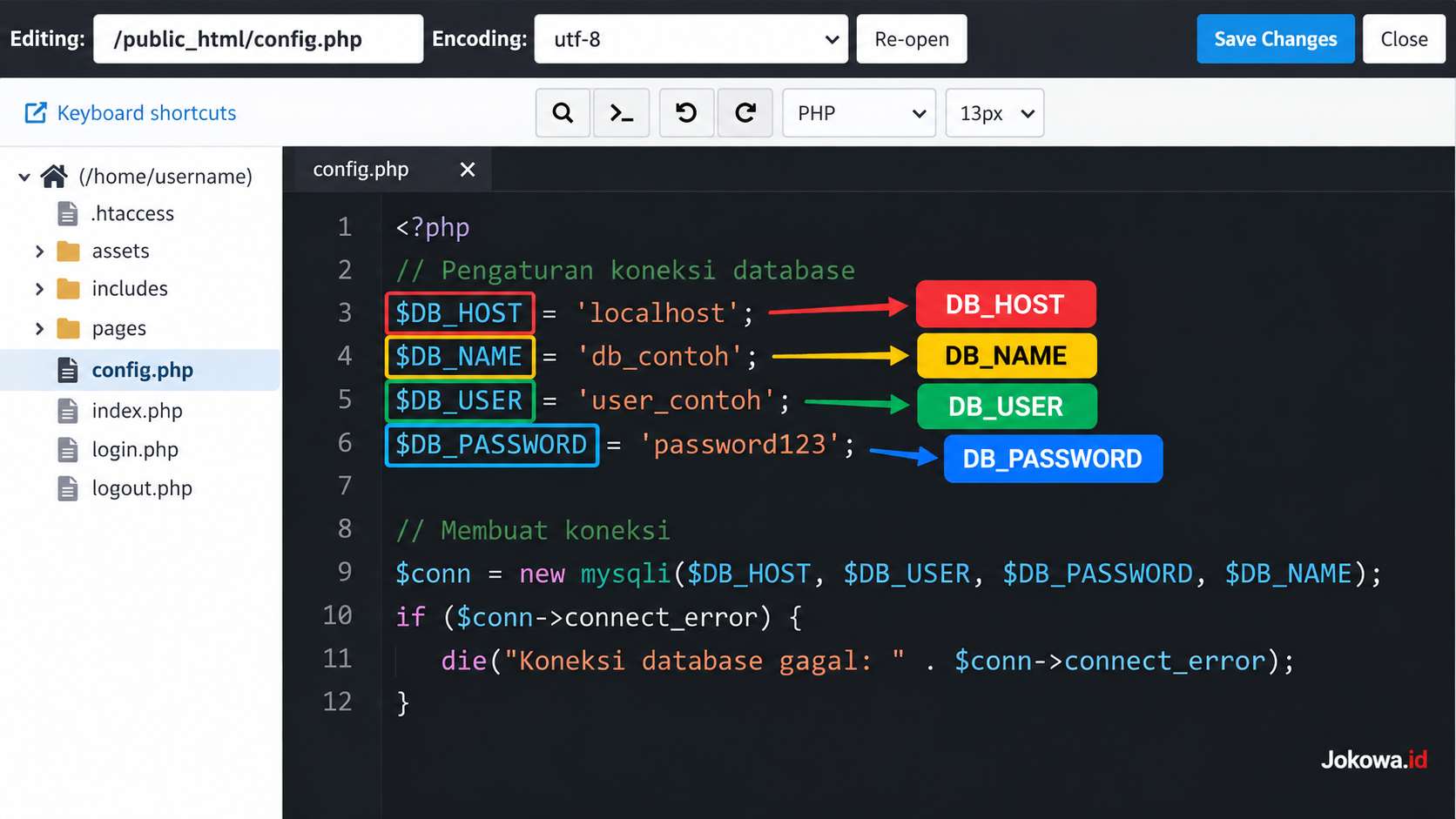Click the logout.php file icon
The height and width of the screenshot is (819, 1456).
pos(67,488)
